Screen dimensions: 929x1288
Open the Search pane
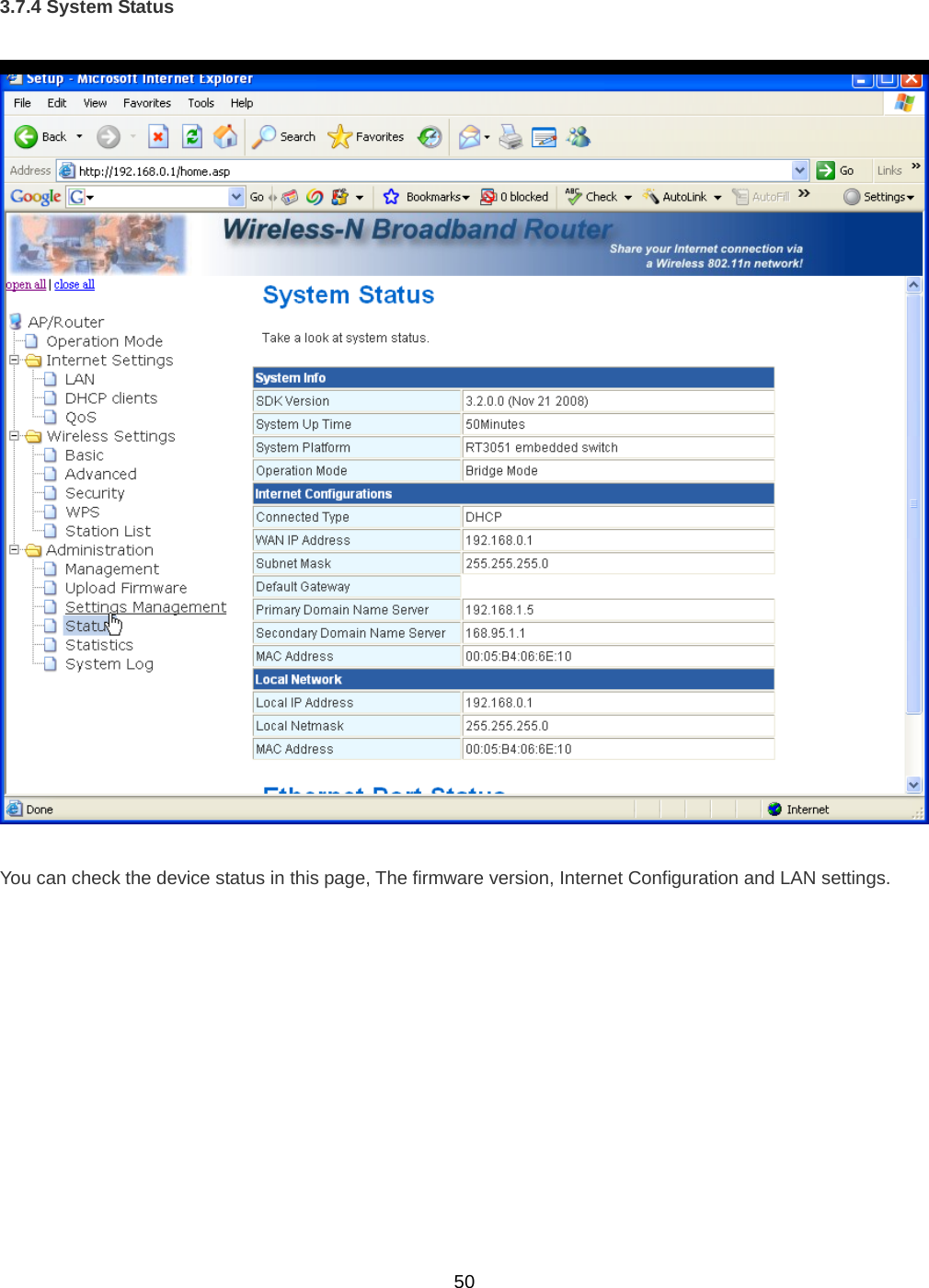[x=283, y=136]
